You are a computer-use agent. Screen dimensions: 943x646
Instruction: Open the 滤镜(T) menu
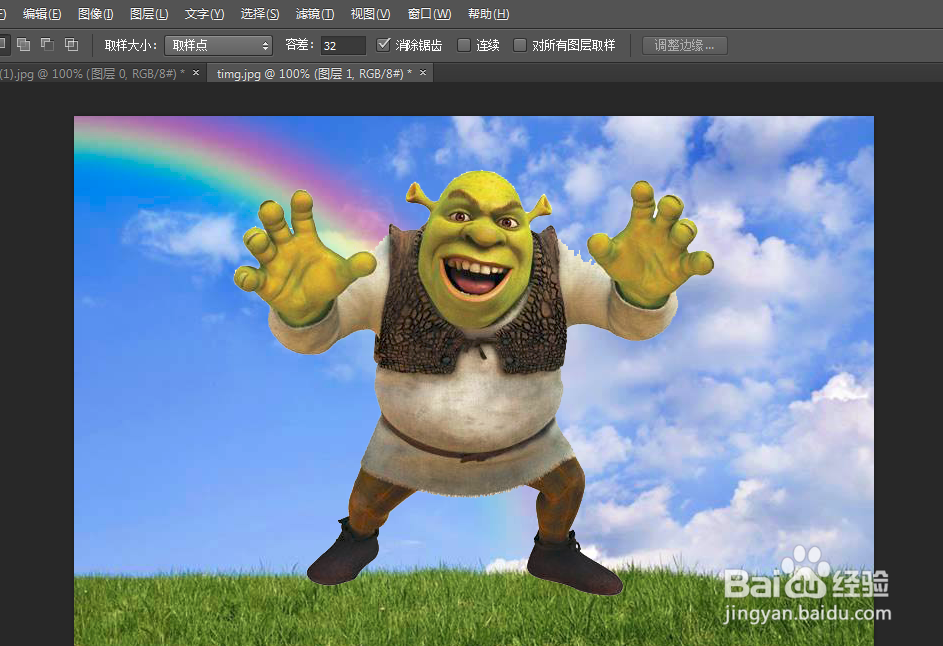[x=315, y=14]
